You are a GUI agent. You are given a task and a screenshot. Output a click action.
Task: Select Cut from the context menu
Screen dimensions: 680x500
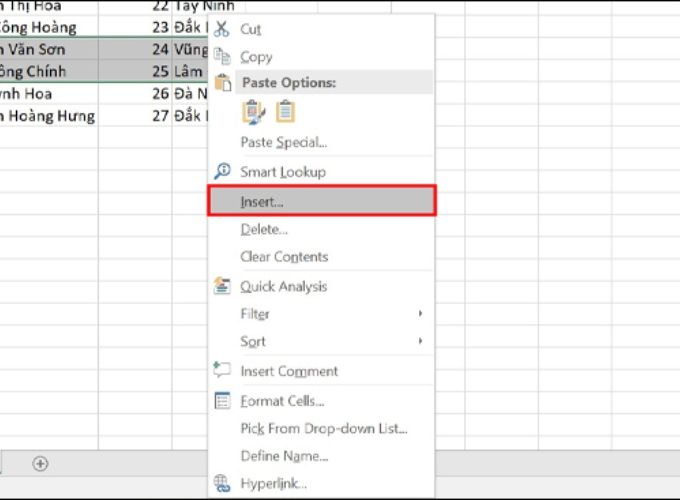tap(321, 29)
